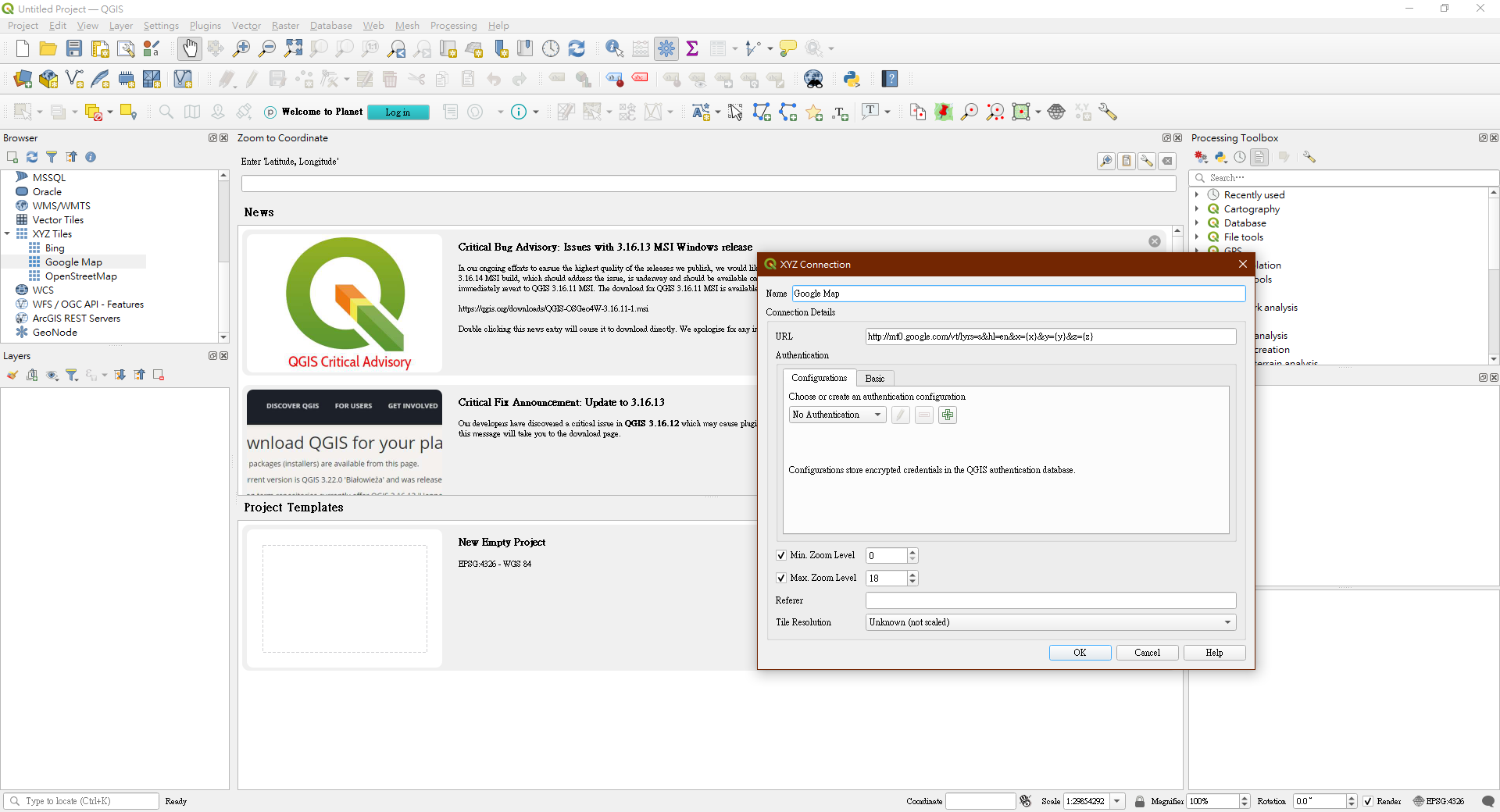Open the Temporal Controller clock icon
The image size is (1500, 812).
pos(551,48)
